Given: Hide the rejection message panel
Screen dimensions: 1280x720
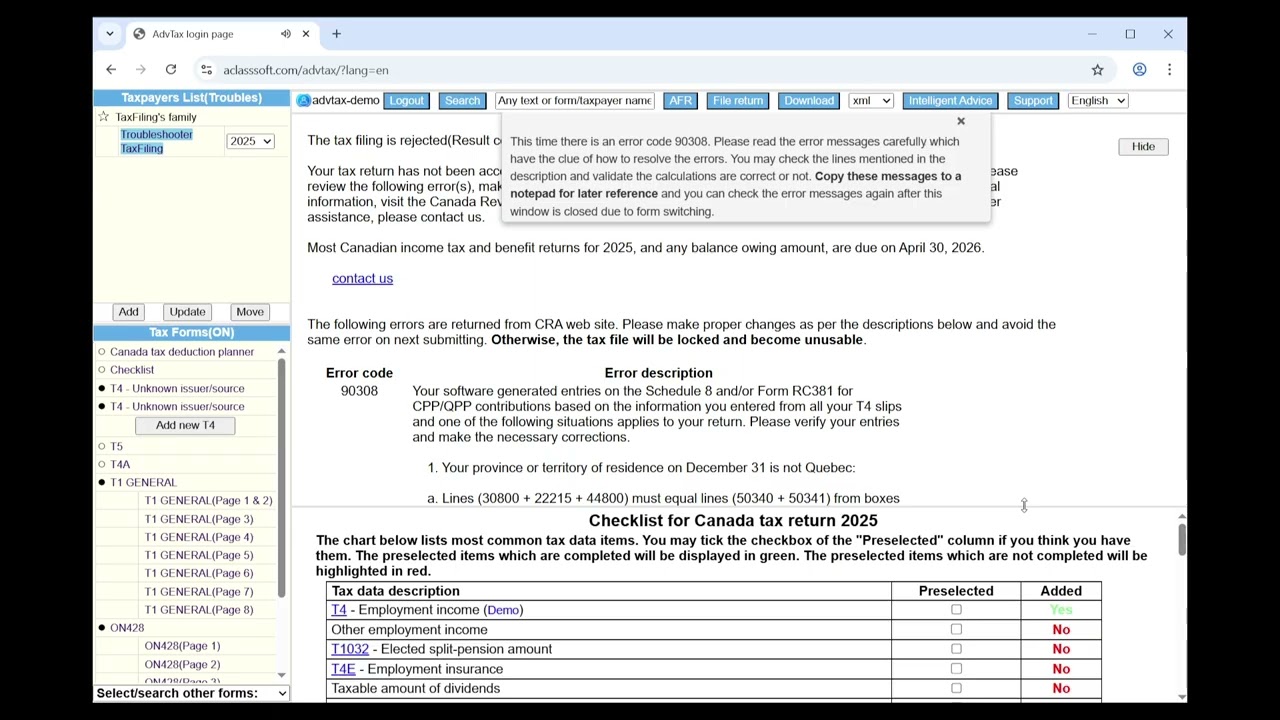Looking at the screenshot, I should pyautogui.click(x=1143, y=147).
